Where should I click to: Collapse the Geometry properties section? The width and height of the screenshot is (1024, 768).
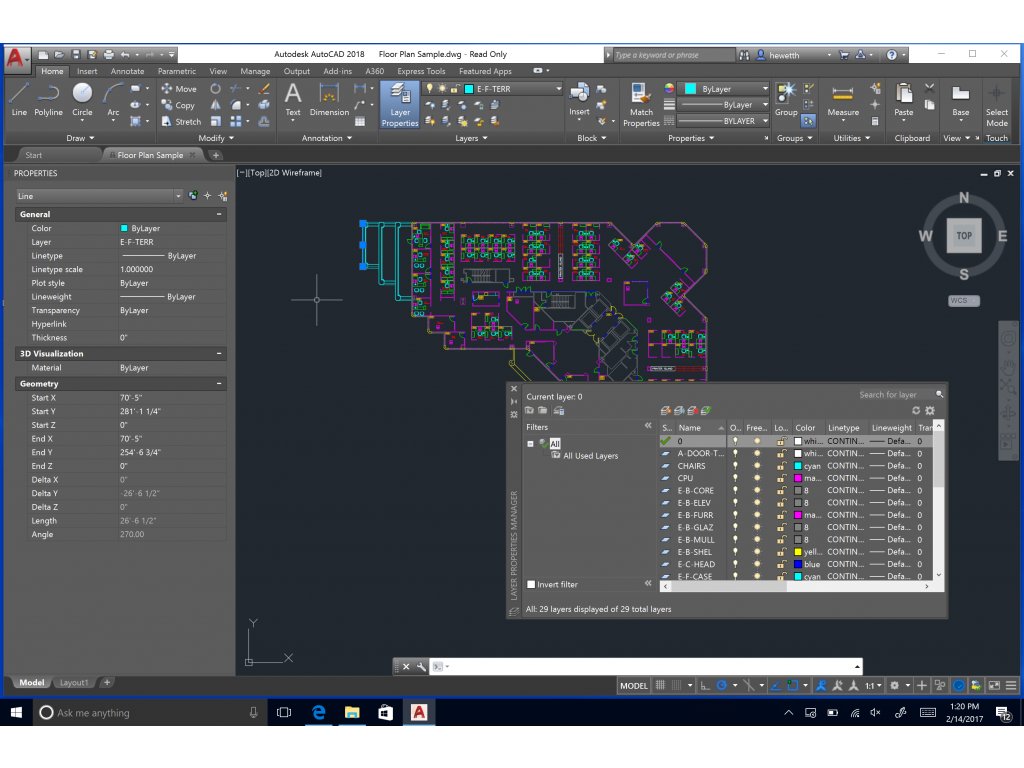(x=219, y=384)
